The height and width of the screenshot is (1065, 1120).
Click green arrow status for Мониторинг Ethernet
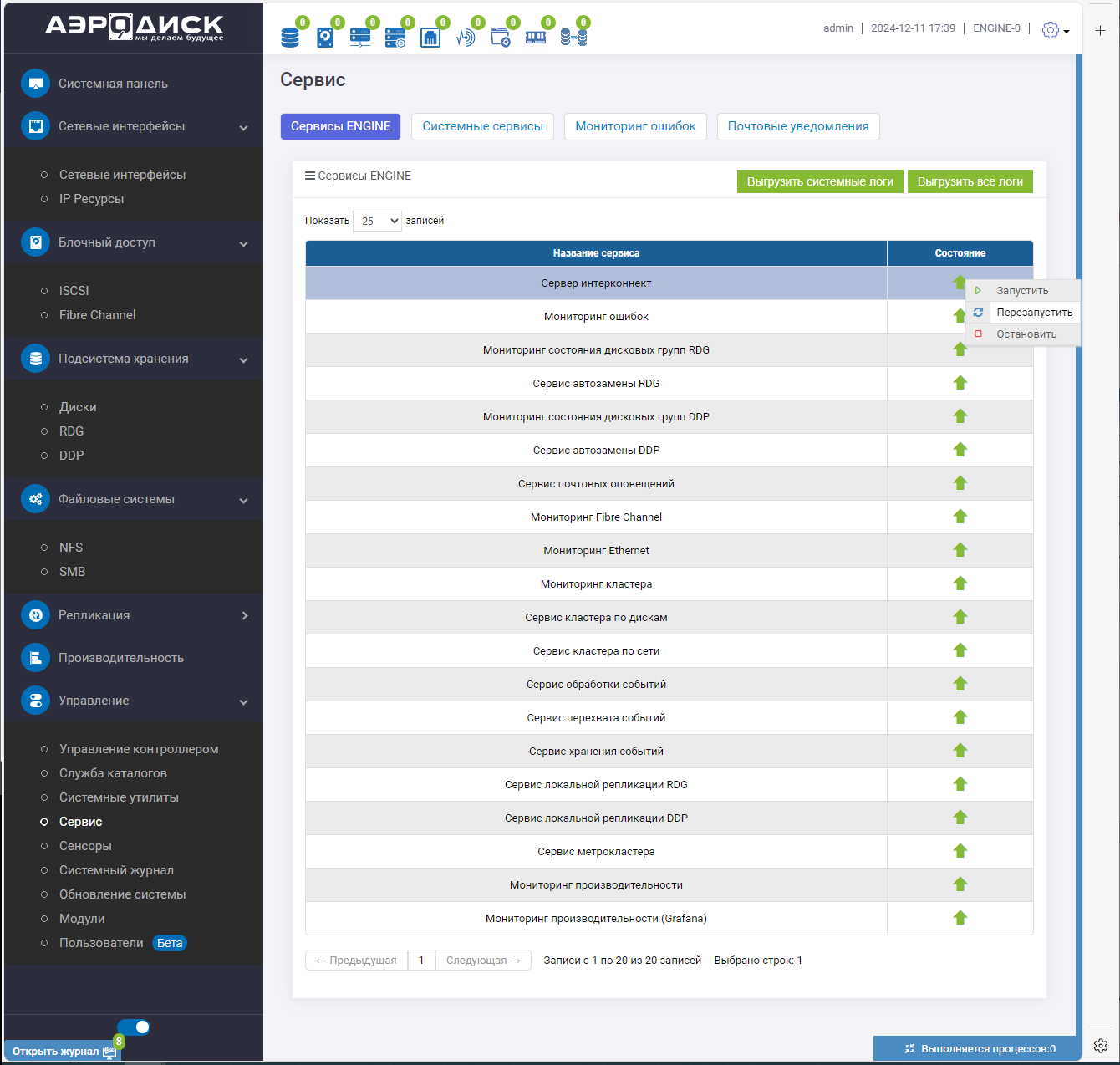pos(960,550)
